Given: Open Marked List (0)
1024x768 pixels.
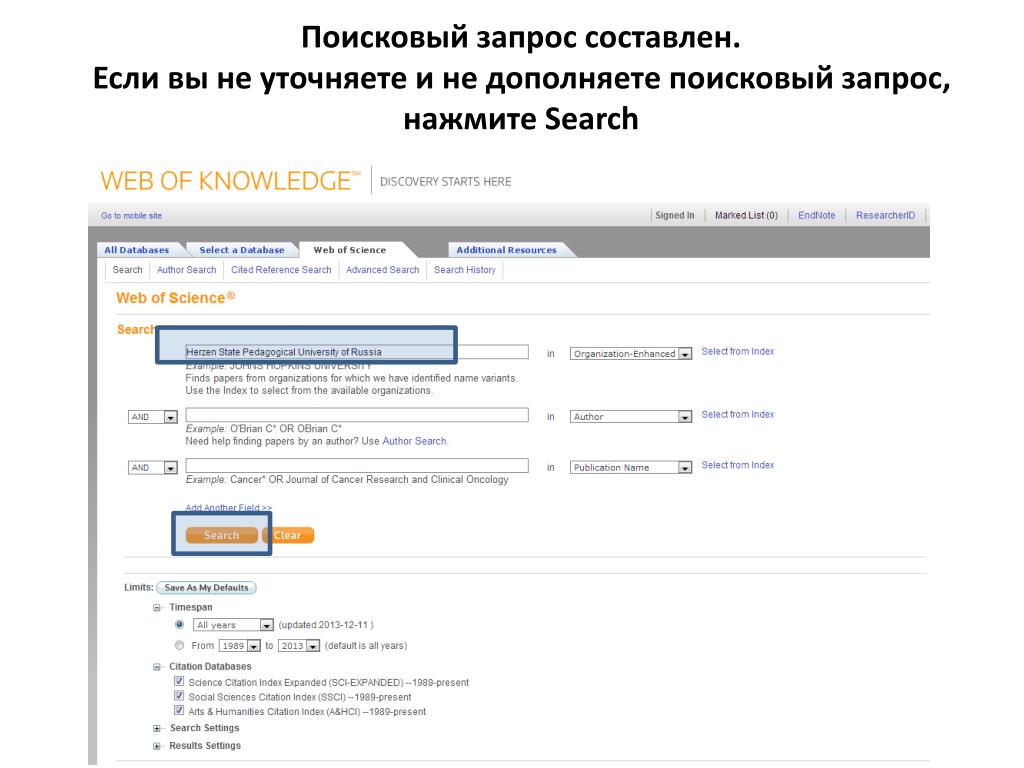Looking at the screenshot, I should 746,215.
